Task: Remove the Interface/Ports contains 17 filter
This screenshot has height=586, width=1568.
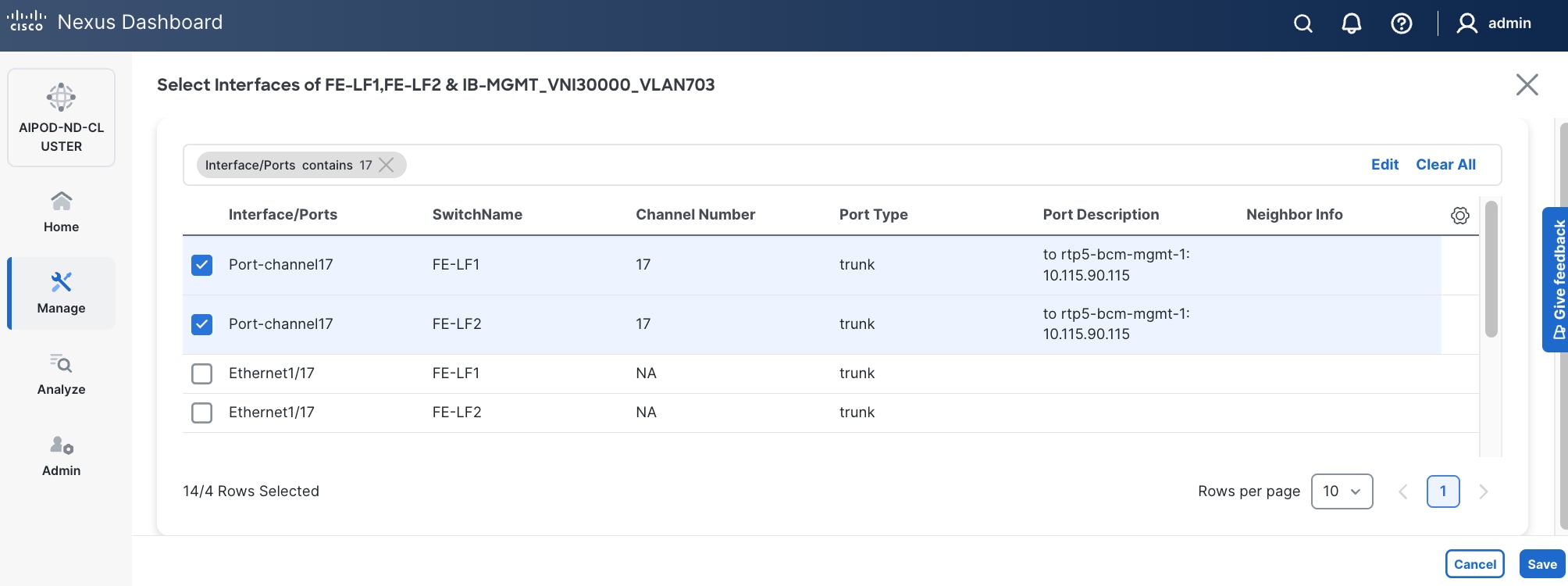Action: 386,165
